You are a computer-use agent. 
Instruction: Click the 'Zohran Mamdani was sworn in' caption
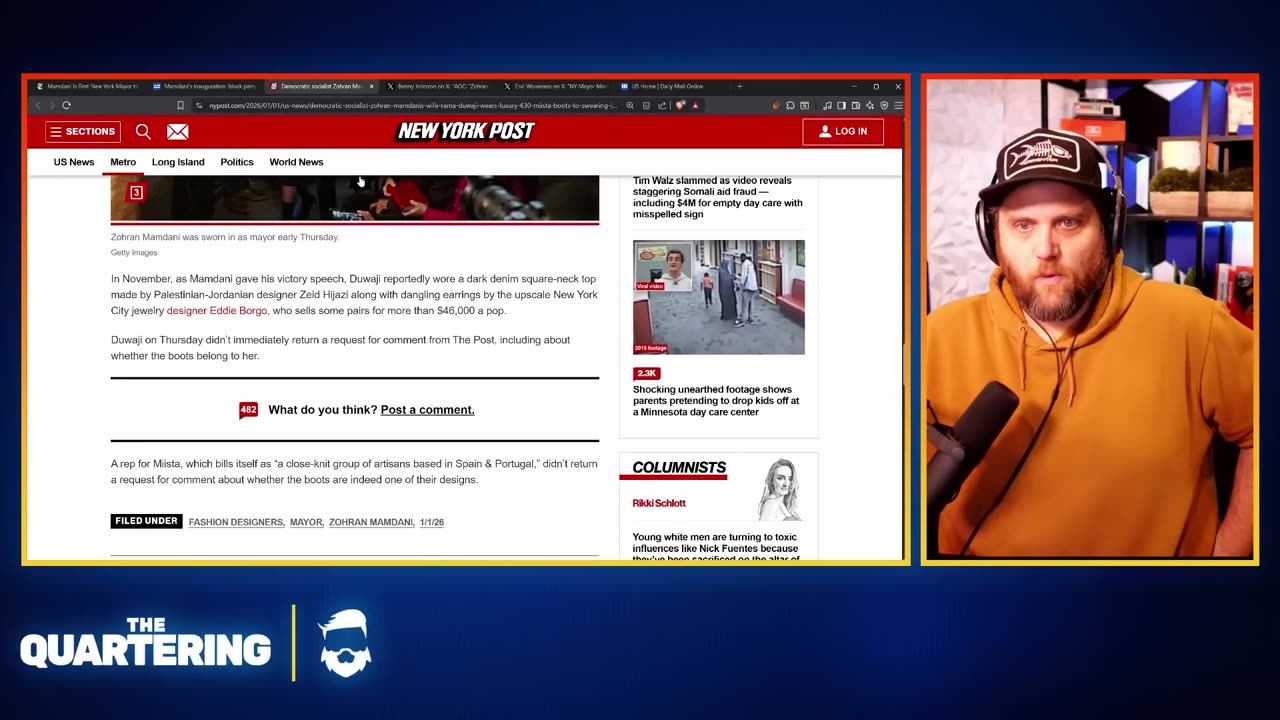click(x=225, y=237)
